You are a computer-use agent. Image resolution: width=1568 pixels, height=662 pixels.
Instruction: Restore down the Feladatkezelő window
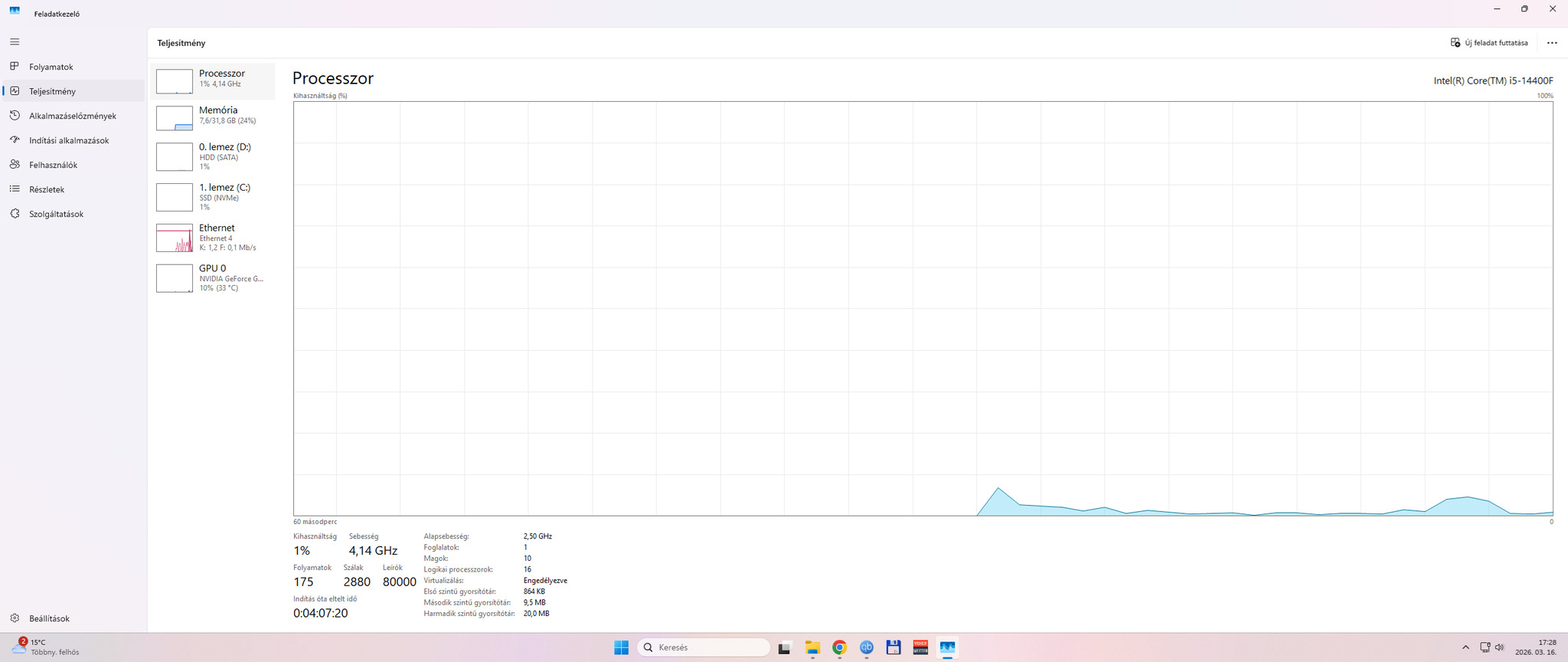click(1524, 9)
